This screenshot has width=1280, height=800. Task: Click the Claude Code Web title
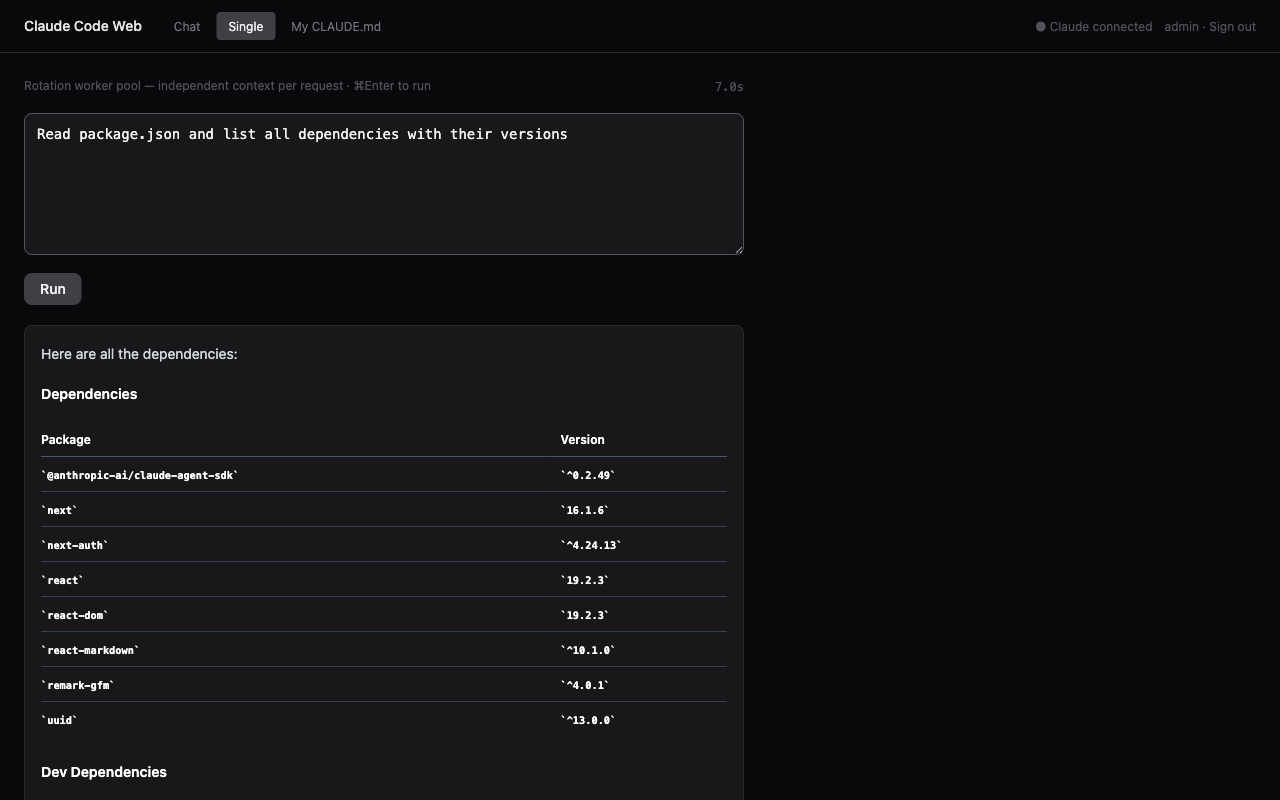83,26
